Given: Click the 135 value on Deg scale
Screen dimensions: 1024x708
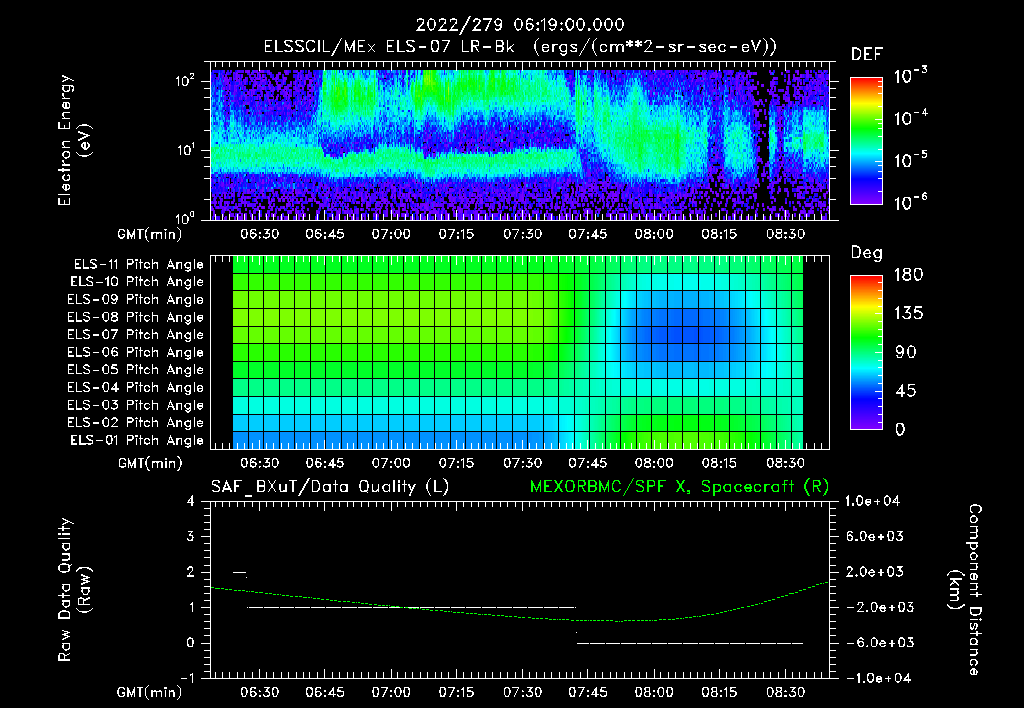Looking at the screenshot, I should (x=908, y=314).
